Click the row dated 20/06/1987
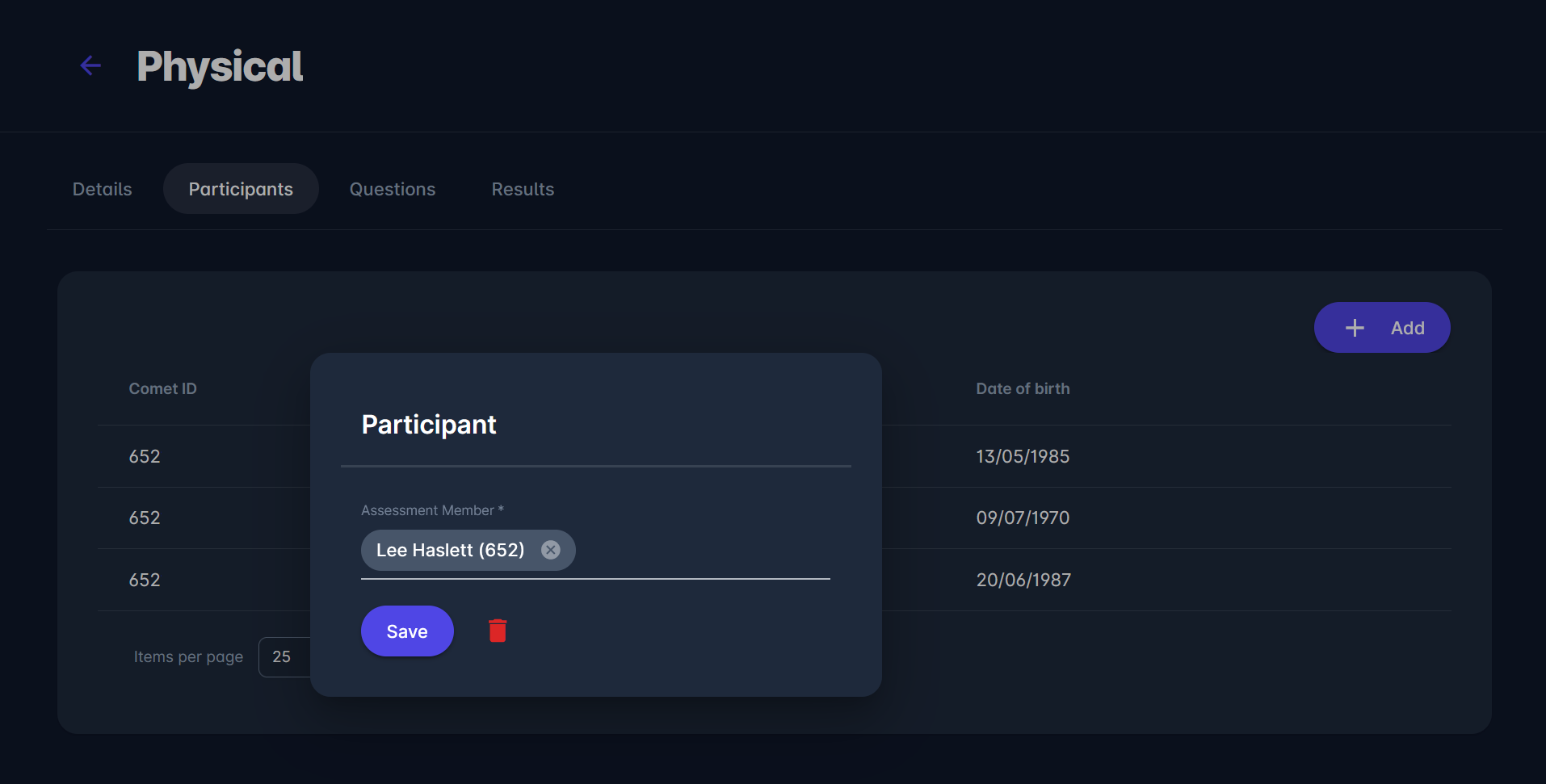This screenshot has height=784, width=1546. pyautogui.click(x=1023, y=580)
